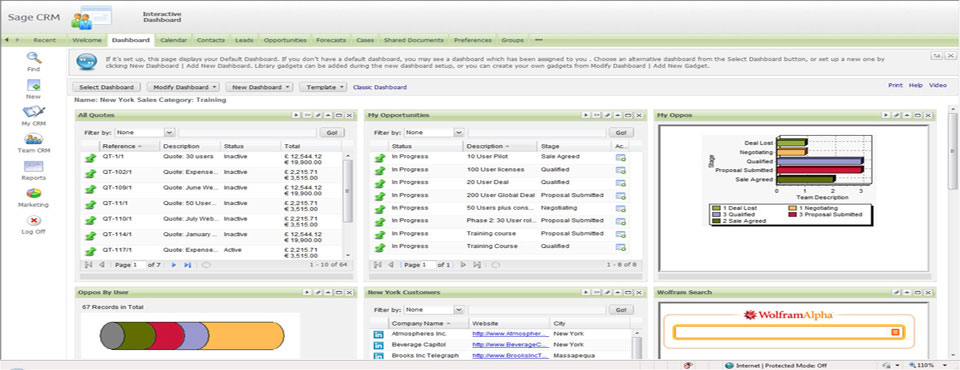Open Marketing from the sidebar
This screenshot has width=960, height=370.
point(34,197)
